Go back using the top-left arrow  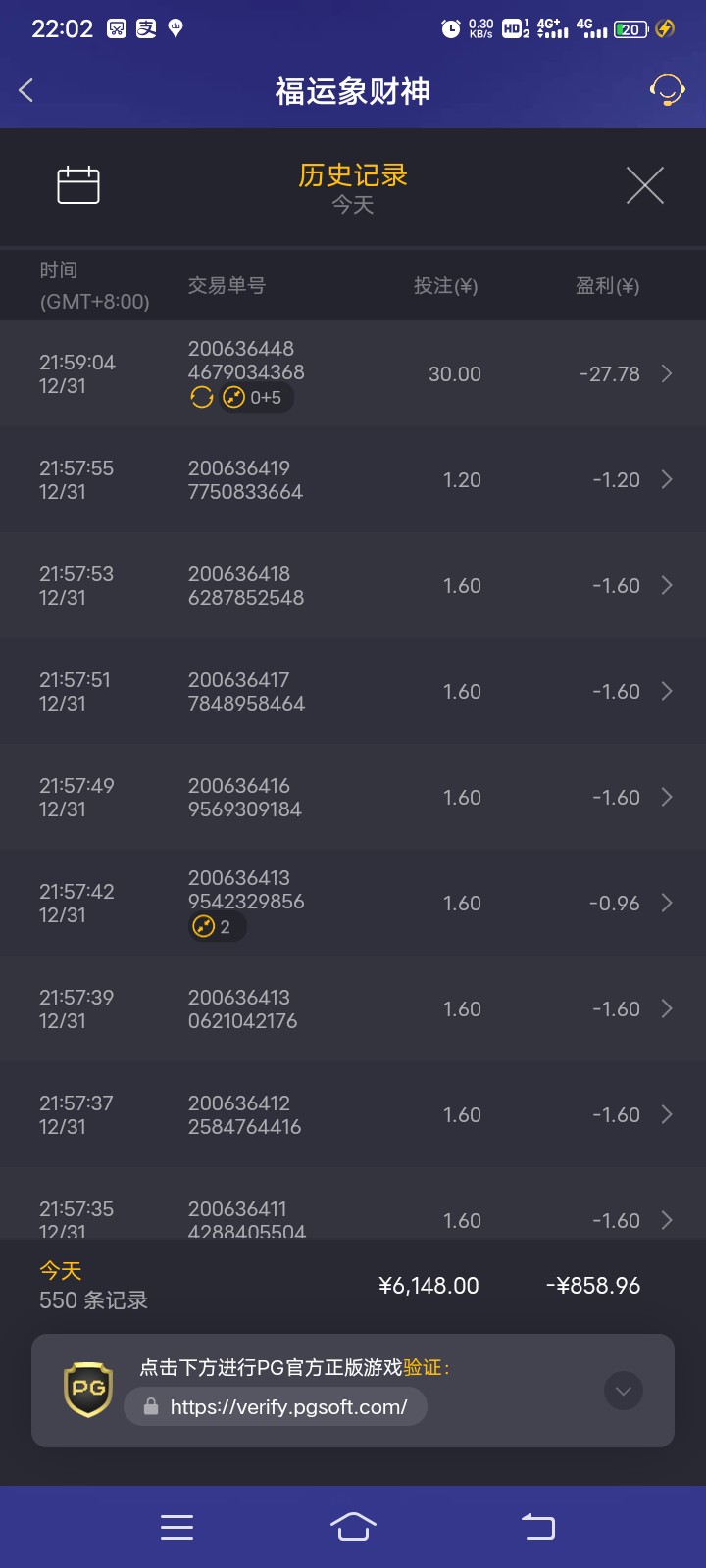(26, 91)
